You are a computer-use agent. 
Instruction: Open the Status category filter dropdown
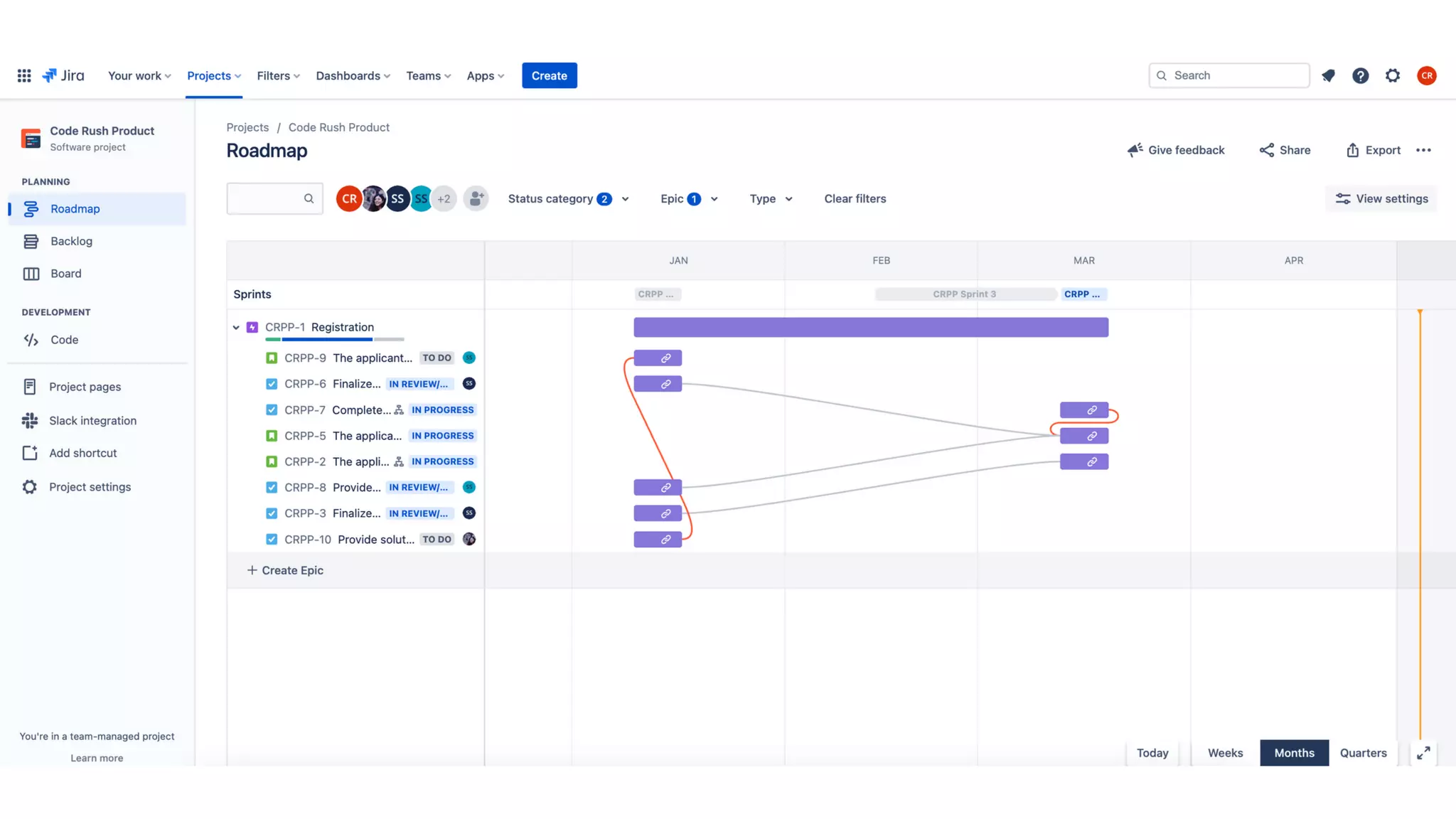[x=568, y=199]
